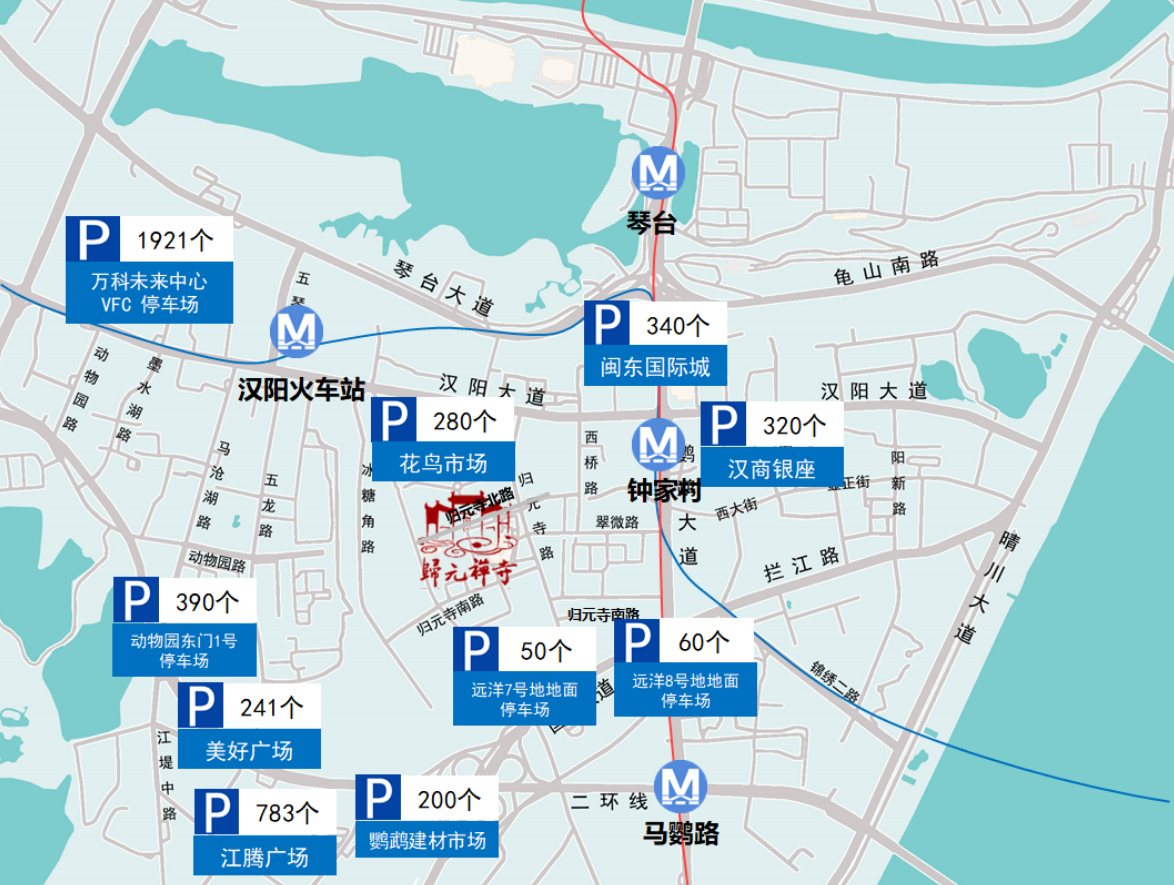Select the 万科未来中心 VFC 停车场 label
This screenshot has width=1174, height=885.
[149, 293]
